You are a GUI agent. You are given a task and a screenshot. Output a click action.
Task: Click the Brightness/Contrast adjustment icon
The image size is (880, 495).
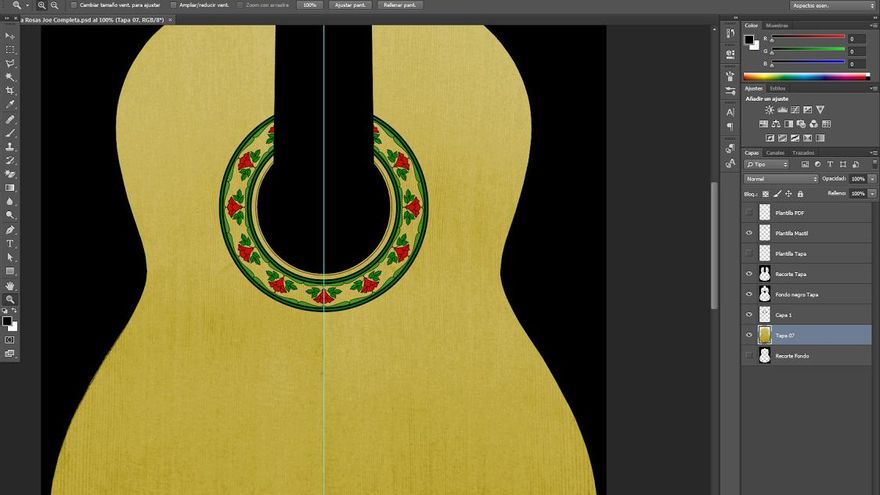pyautogui.click(x=769, y=110)
